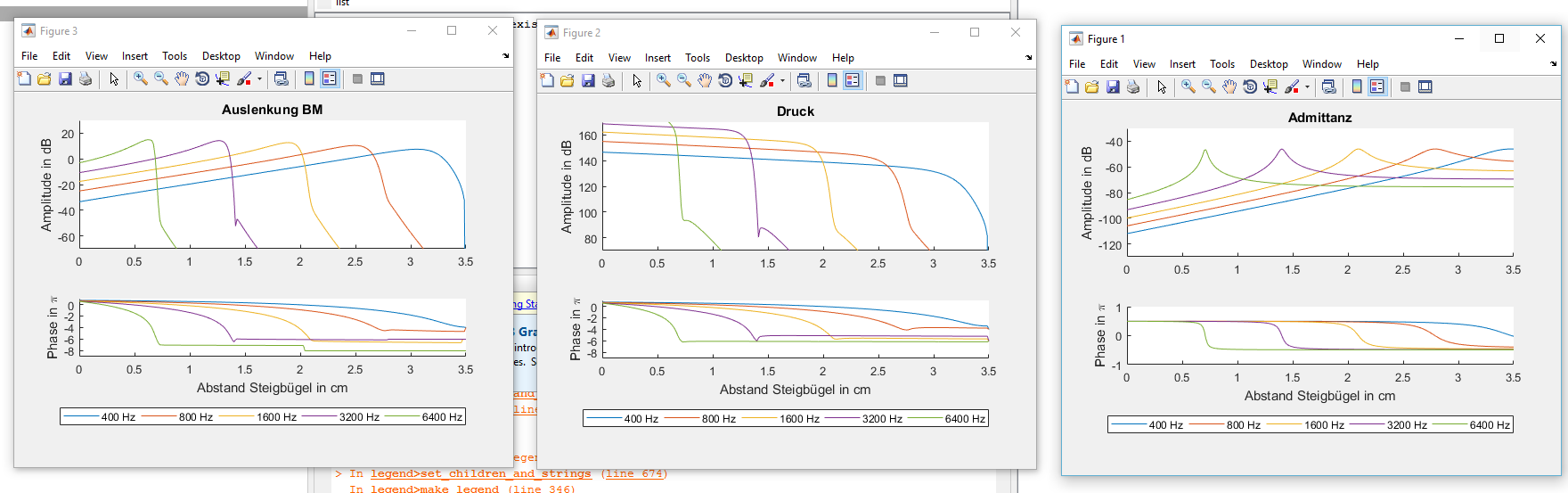The height and width of the screenshot is (493, 1568).
Task: Open Brush dropdown arrow in Figure 1
Action: 1307,87
